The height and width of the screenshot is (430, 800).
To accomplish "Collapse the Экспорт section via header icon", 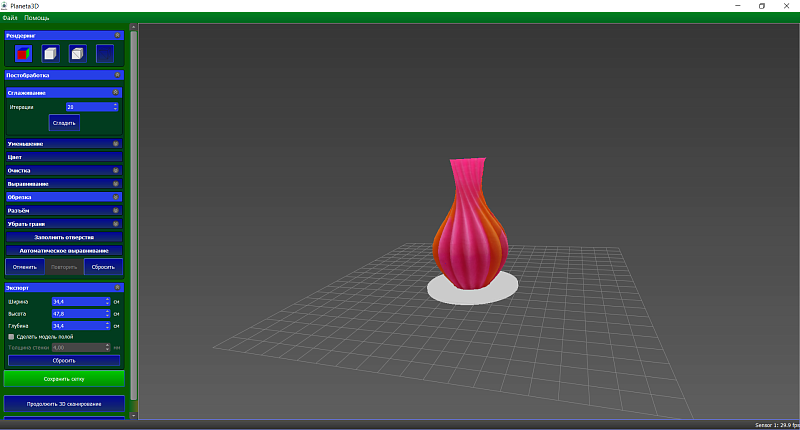I will (117, 288).
